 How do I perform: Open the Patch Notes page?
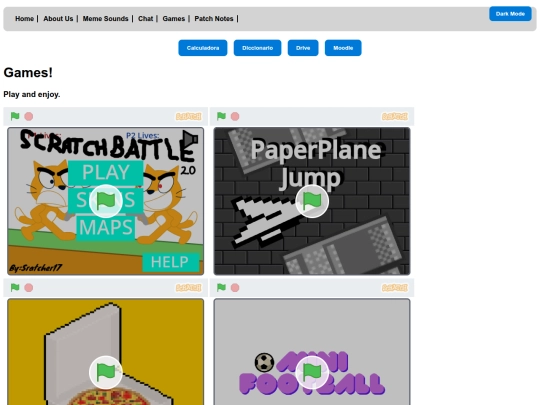214,19
